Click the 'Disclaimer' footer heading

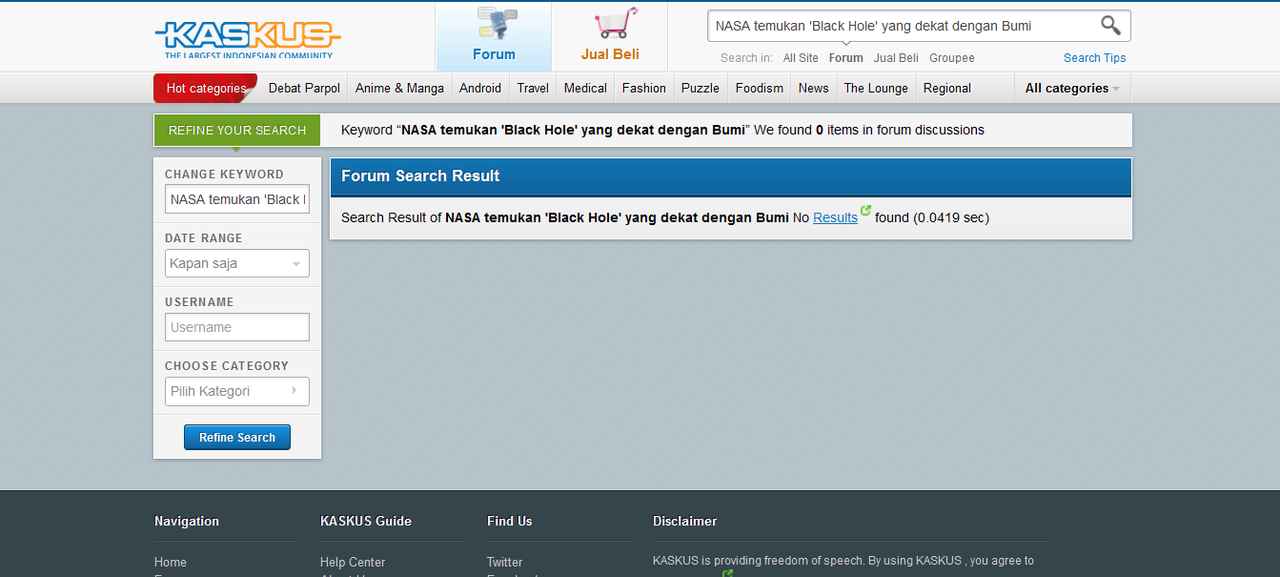click(x=685, y=521)
